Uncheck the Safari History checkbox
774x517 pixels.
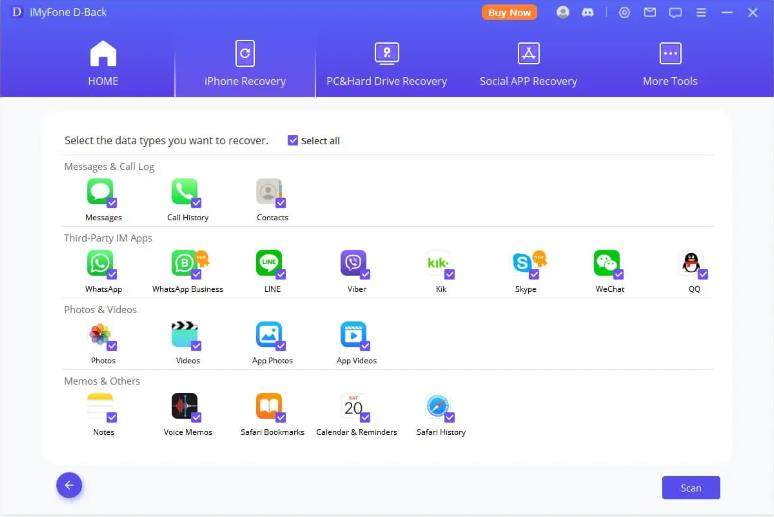click(450, 417)
